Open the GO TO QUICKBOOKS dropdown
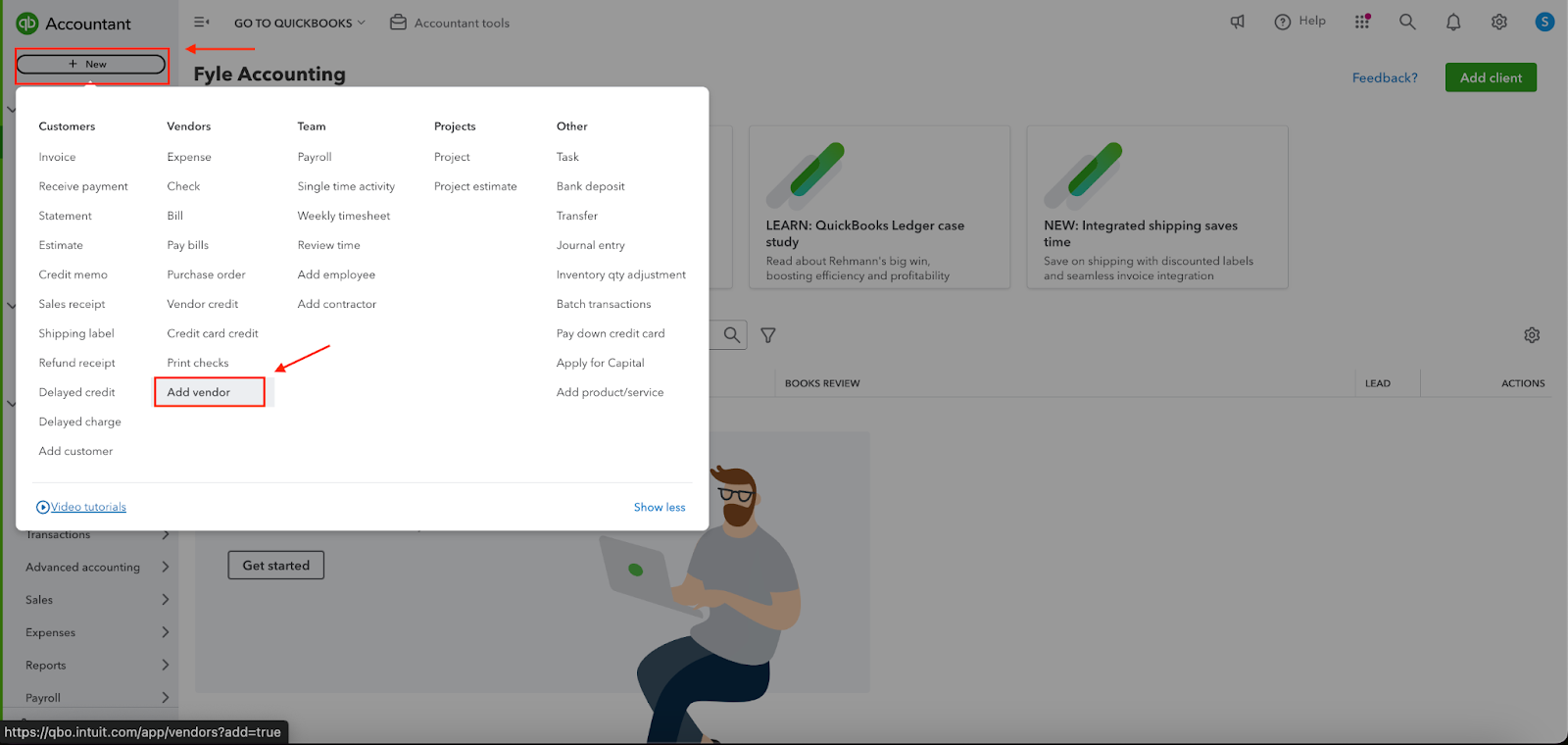The height and width of the screenshot is (745, 1568). 299,23
